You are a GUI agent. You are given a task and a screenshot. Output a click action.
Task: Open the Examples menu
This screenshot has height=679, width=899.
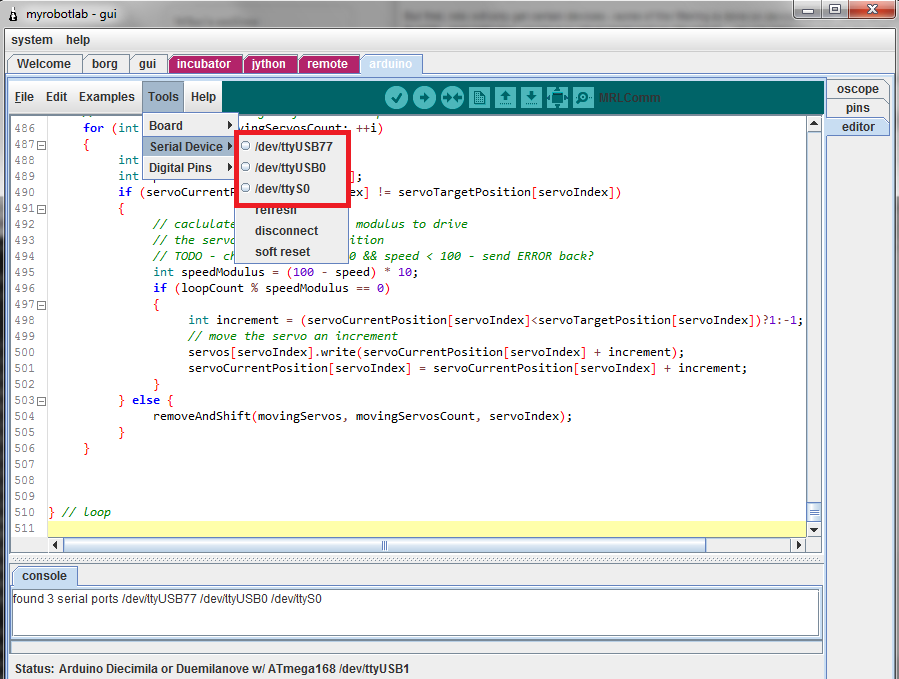tap(107, 97)
